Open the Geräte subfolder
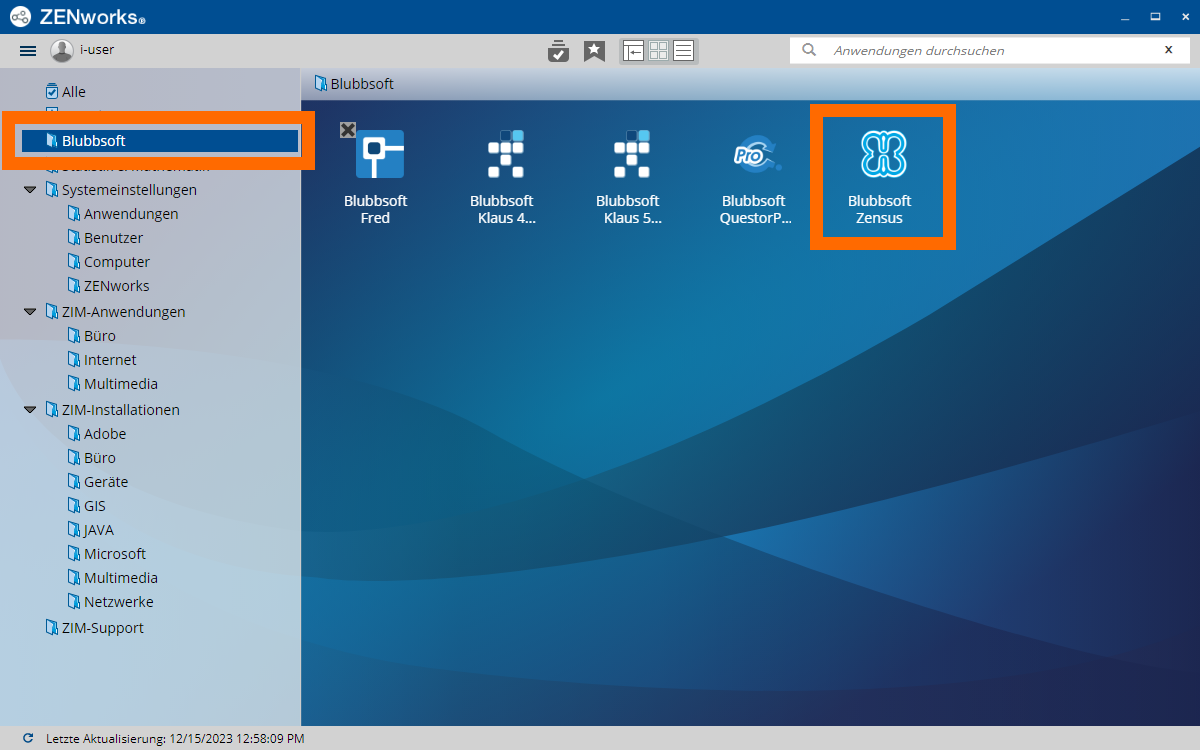 coord(98,482)
